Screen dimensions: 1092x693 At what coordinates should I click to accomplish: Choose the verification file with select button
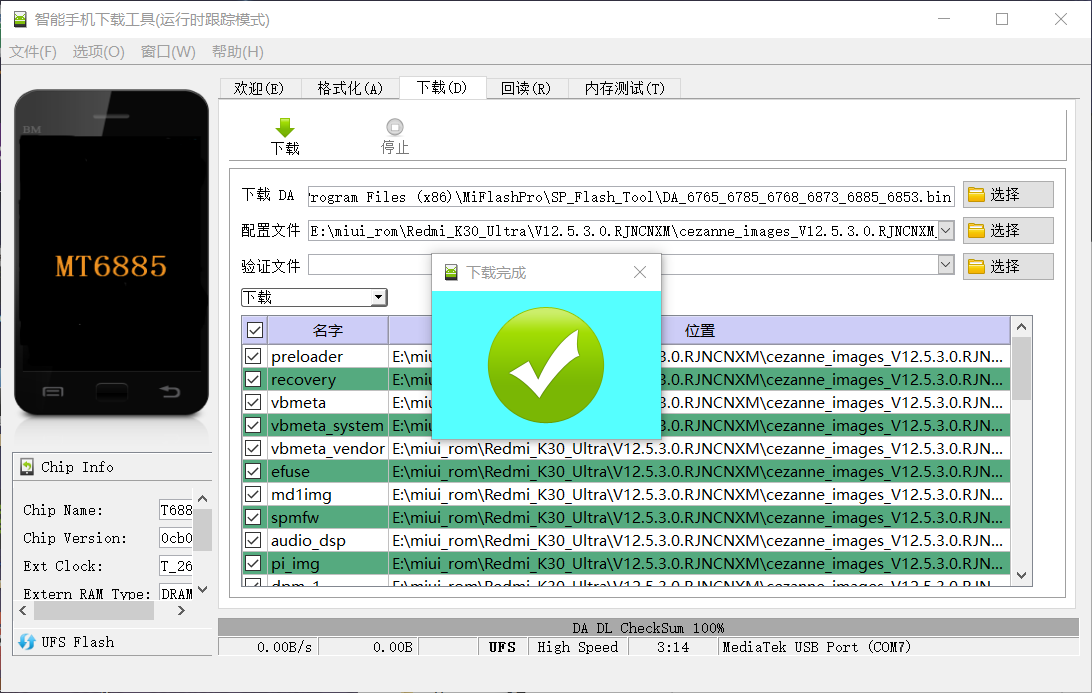click(x=1008, y=267)
